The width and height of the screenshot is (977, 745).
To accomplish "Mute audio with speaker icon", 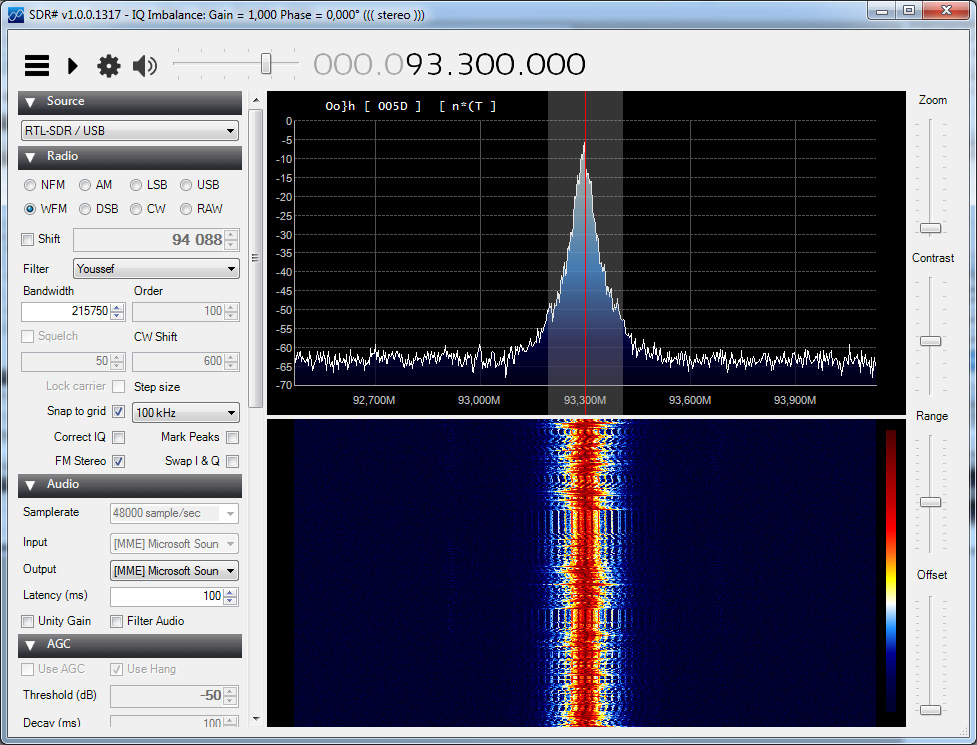I will tap(145, 65).
